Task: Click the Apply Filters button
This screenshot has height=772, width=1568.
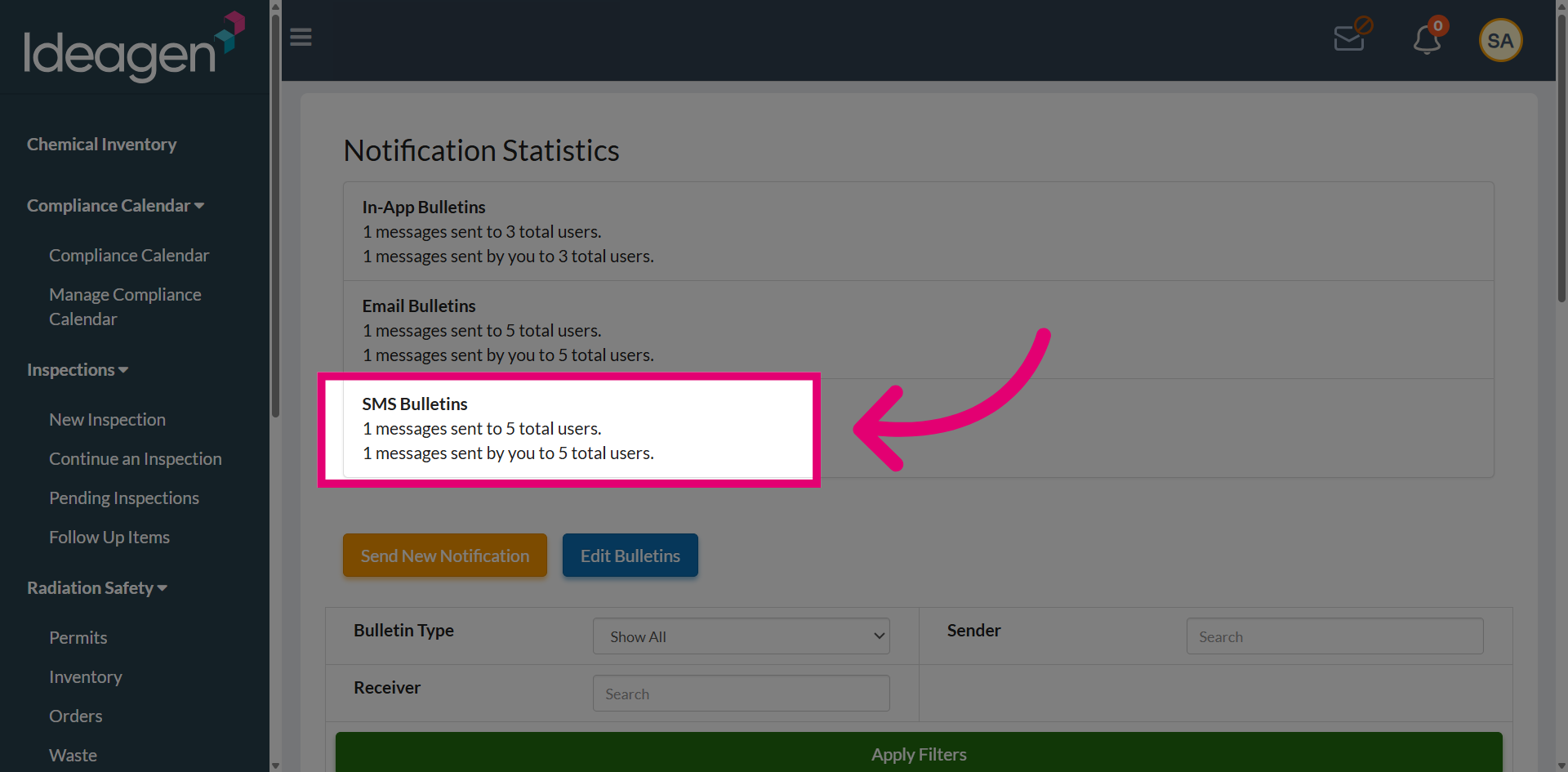Action: [x=919, y=754]
